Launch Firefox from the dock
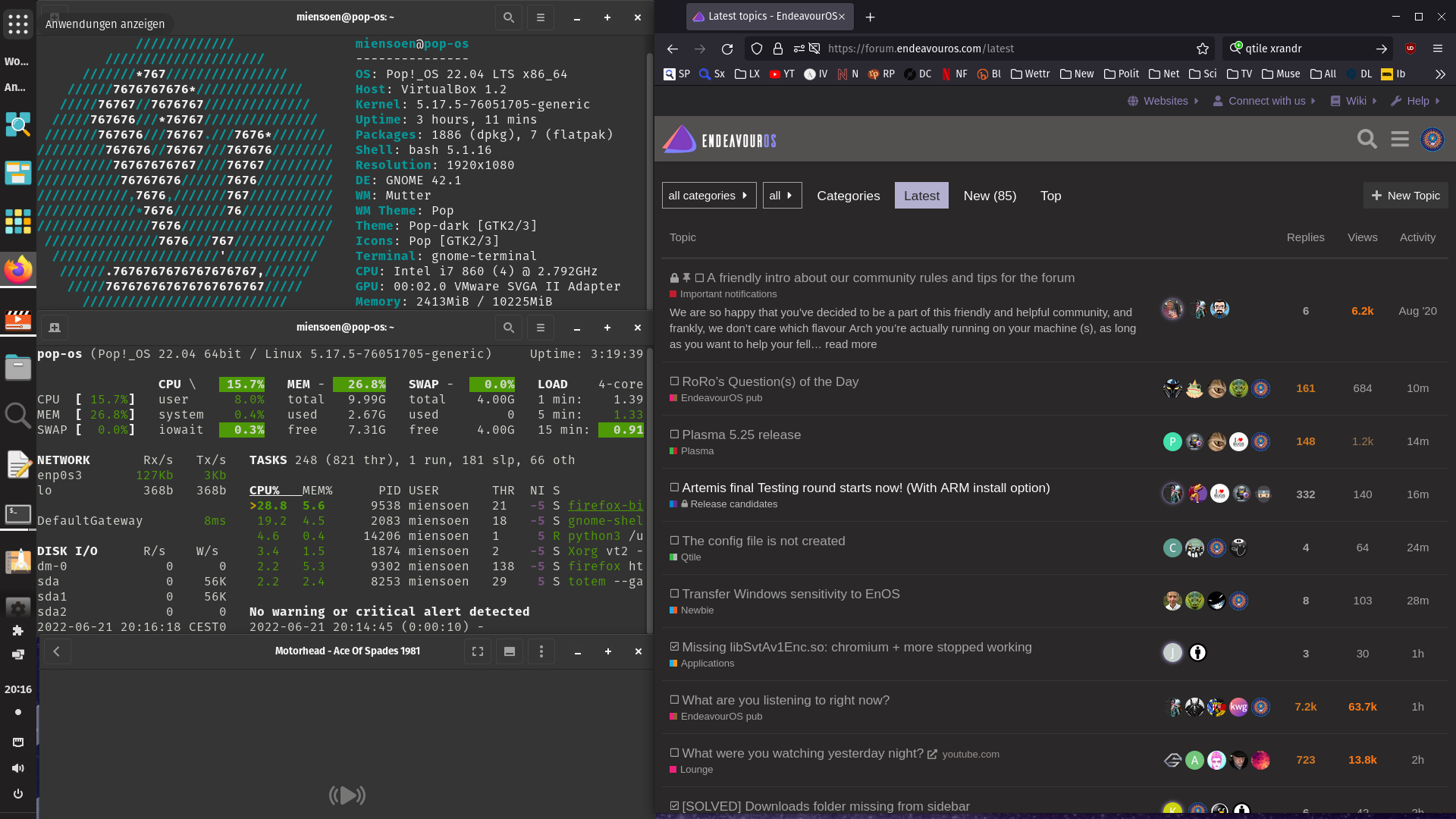This screenshot has width=1456, height=819. point(18,269)
